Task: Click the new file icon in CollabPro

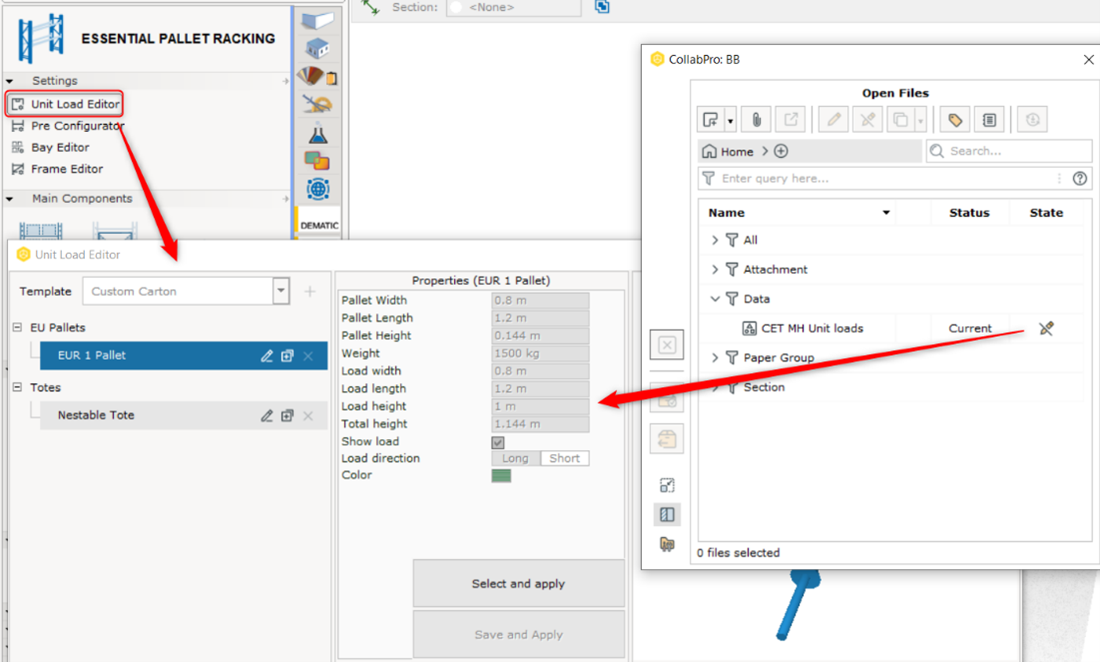Action: (711, 120)
